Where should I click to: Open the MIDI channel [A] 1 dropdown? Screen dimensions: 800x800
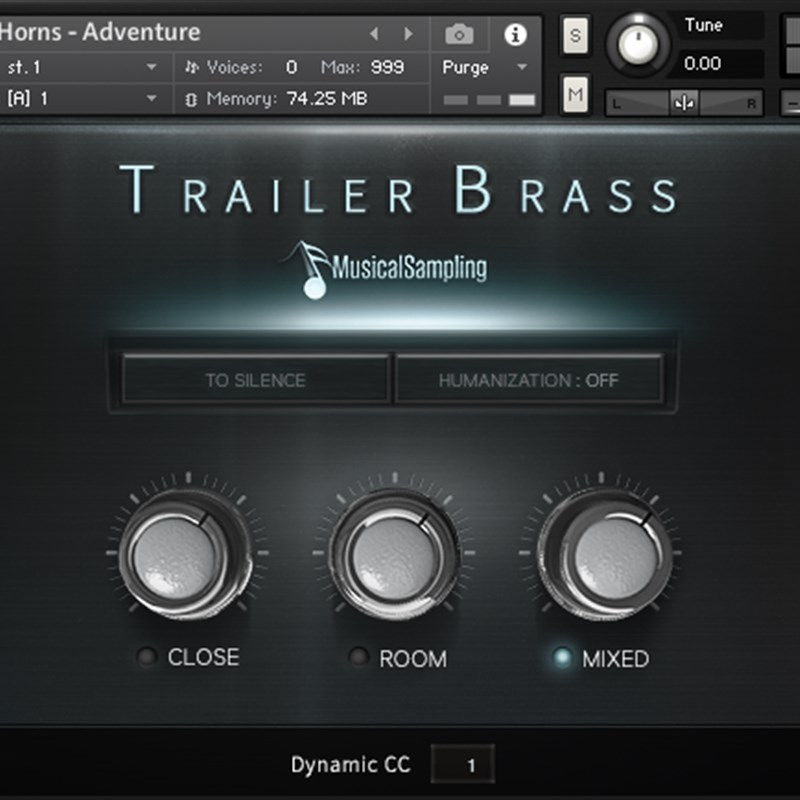(x=82, y=98)
